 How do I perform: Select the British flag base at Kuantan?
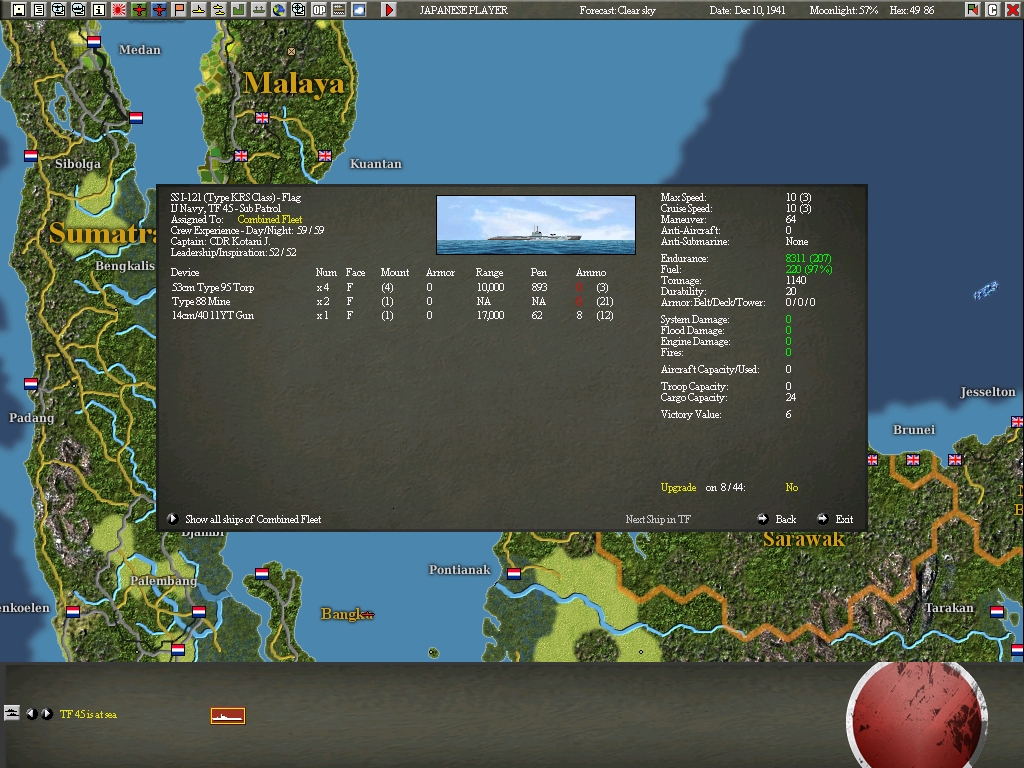pyautogui.click(x=325, y=155)
